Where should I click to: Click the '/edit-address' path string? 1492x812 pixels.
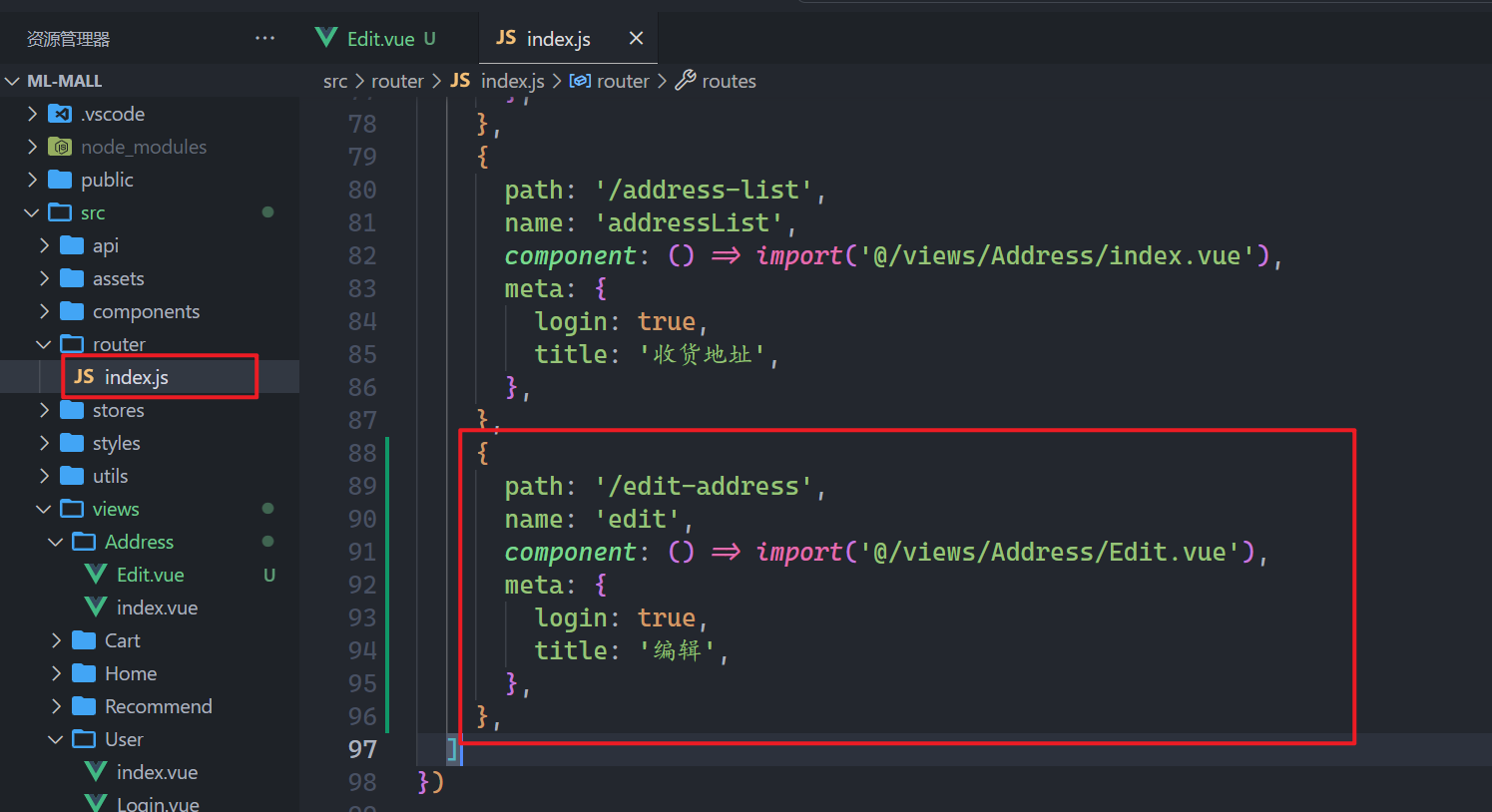tap(705, 486)
